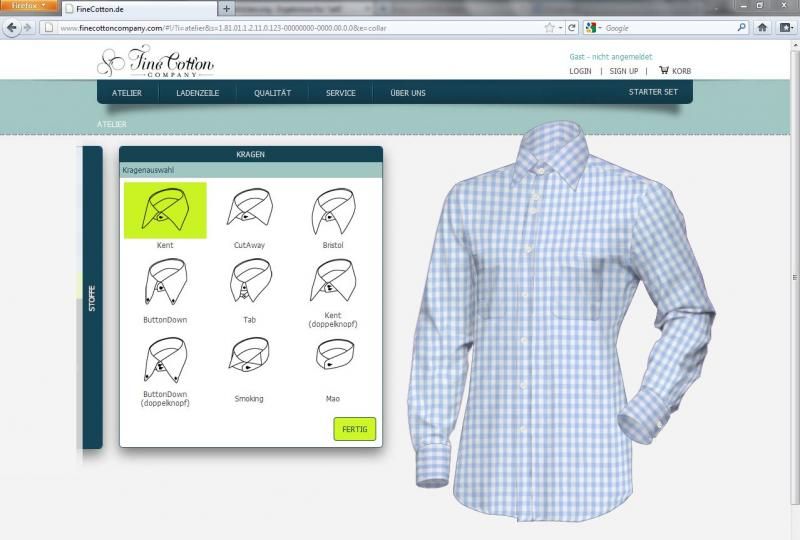Select the Kent collar style
Screen dimensions: 800x540
coord(165,210)
